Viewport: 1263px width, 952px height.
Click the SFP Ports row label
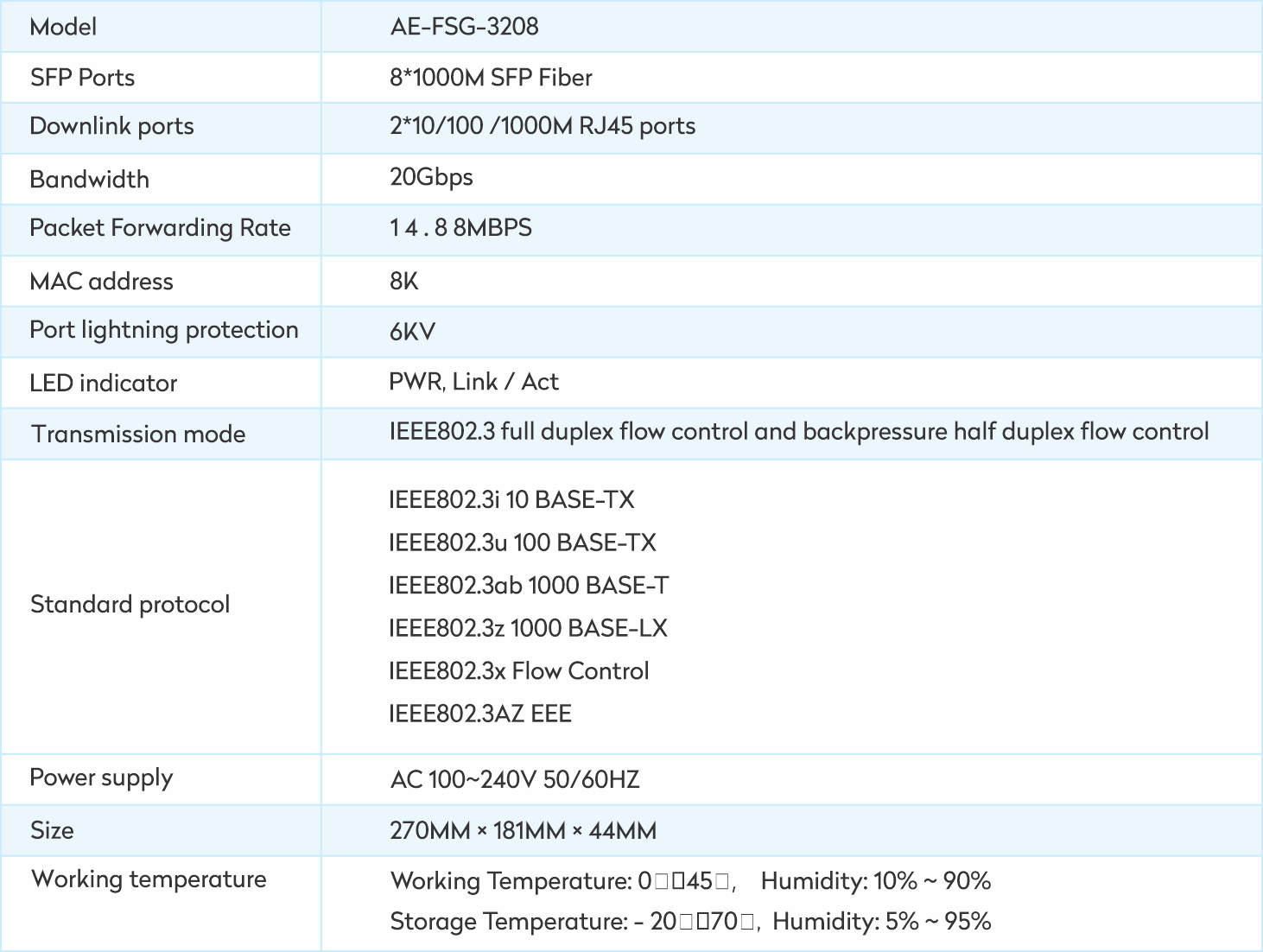coord(82,78)
